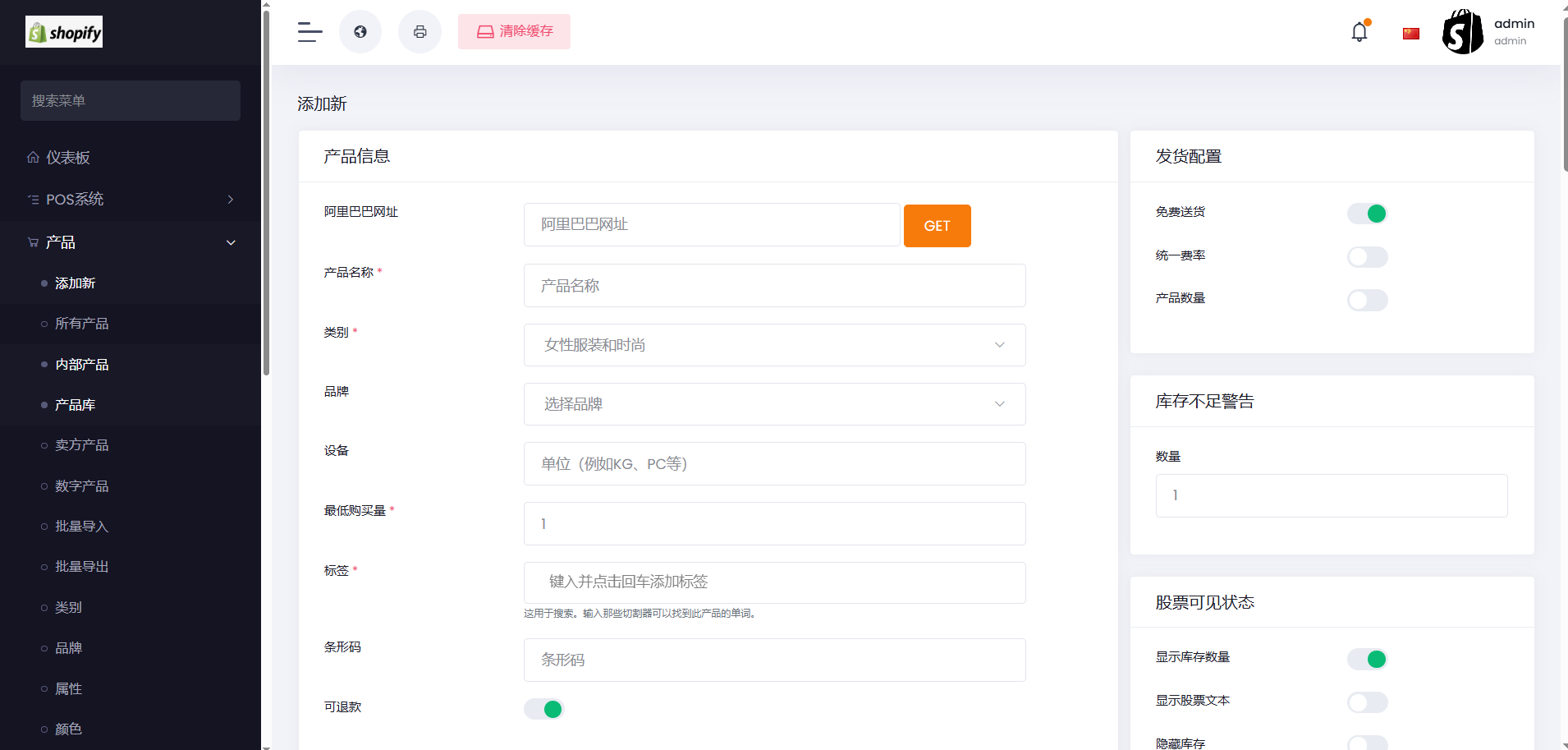
Task: Expand the POS系统 sidebar menu
Action: click(131, 200)
